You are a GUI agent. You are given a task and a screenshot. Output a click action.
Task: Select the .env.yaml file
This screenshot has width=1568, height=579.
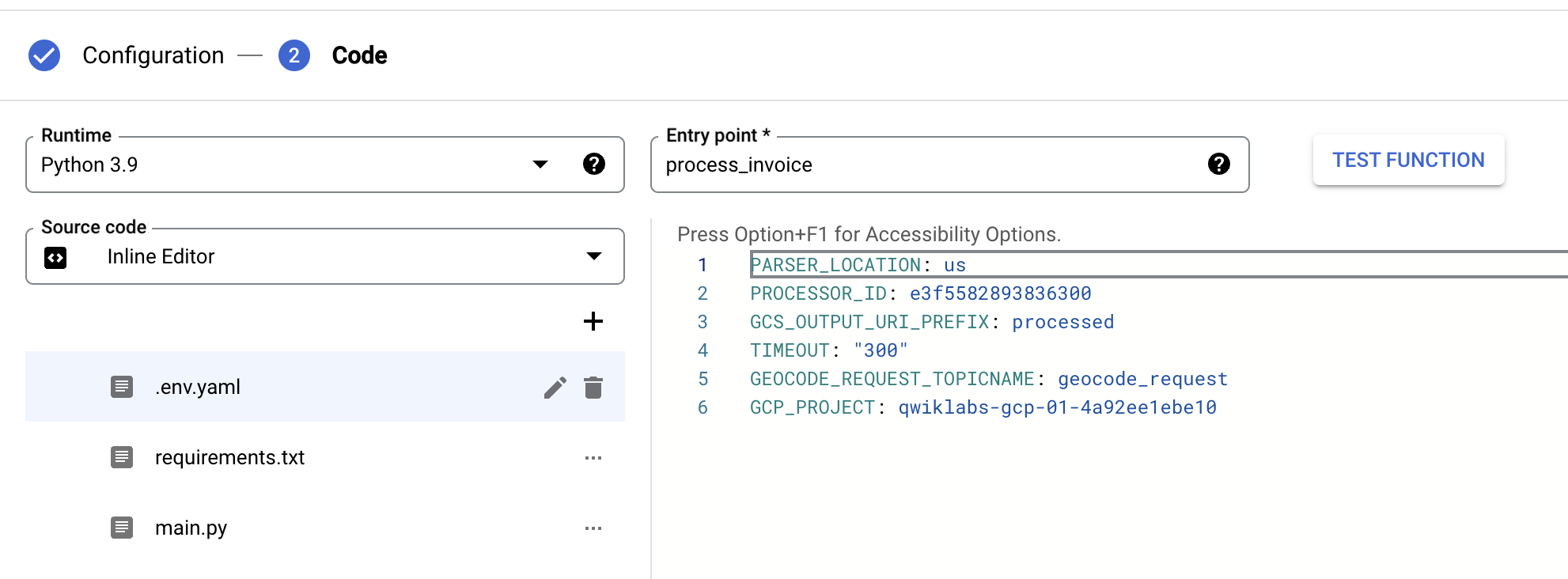click(x=325, y=387)
